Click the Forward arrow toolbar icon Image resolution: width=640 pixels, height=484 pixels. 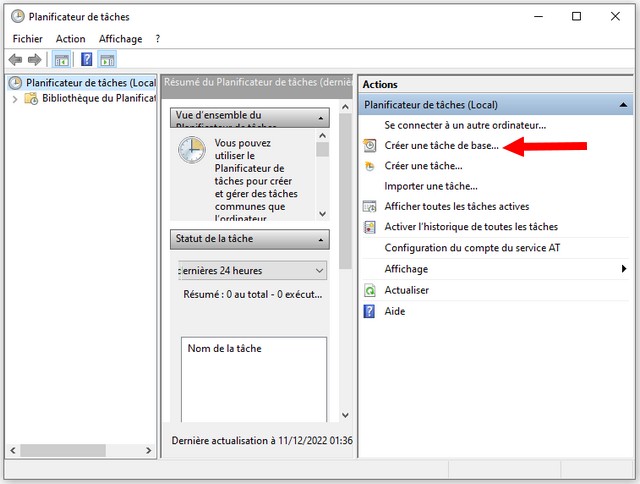tap(35, 60)
